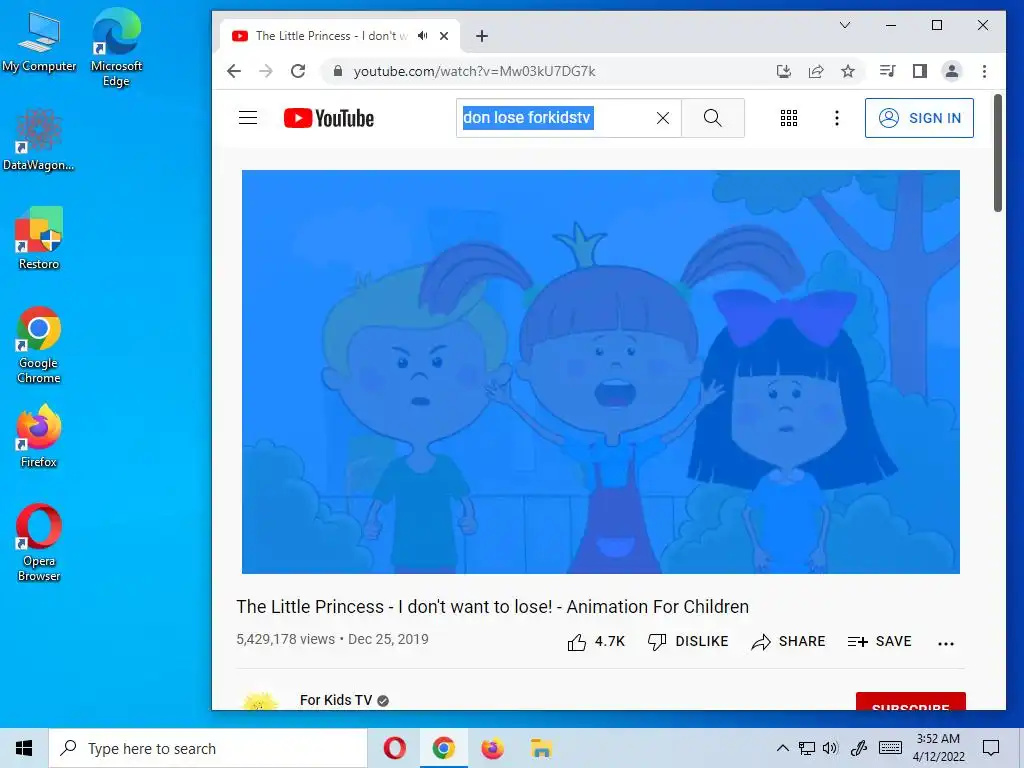The height and width of the screenshot is (768, 1024).
Task: Open the touch keyboard icon
Action: pos(890,748)
